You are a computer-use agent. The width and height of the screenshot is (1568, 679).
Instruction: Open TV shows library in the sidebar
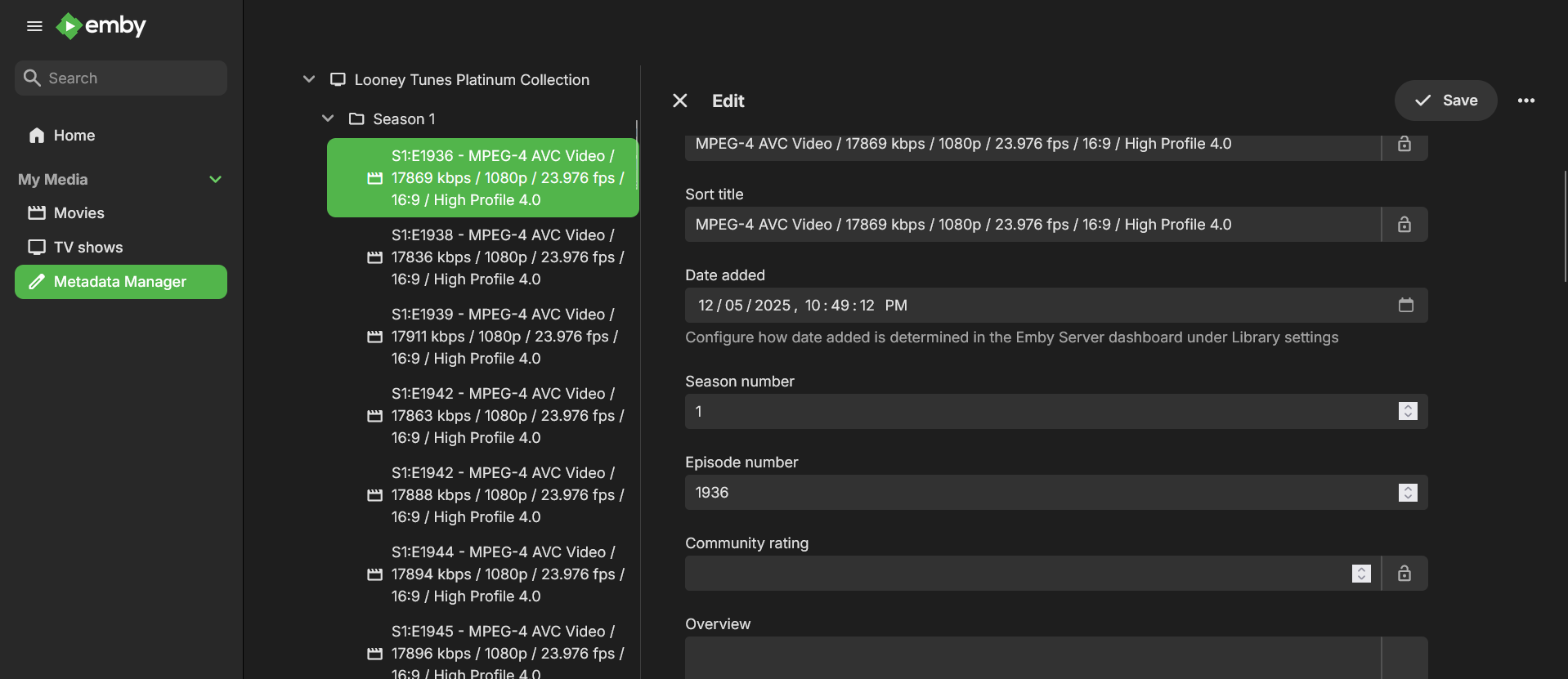click(87, 248)
